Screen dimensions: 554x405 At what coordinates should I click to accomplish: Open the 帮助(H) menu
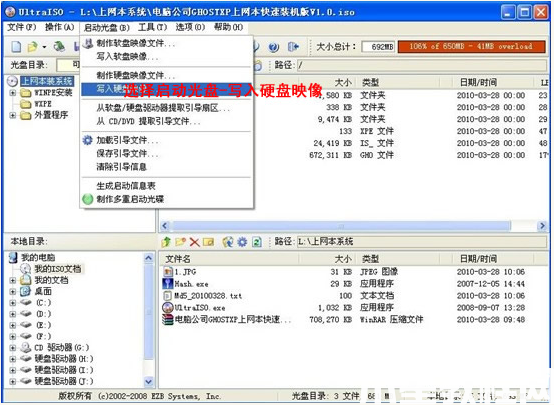coord(228,27)
